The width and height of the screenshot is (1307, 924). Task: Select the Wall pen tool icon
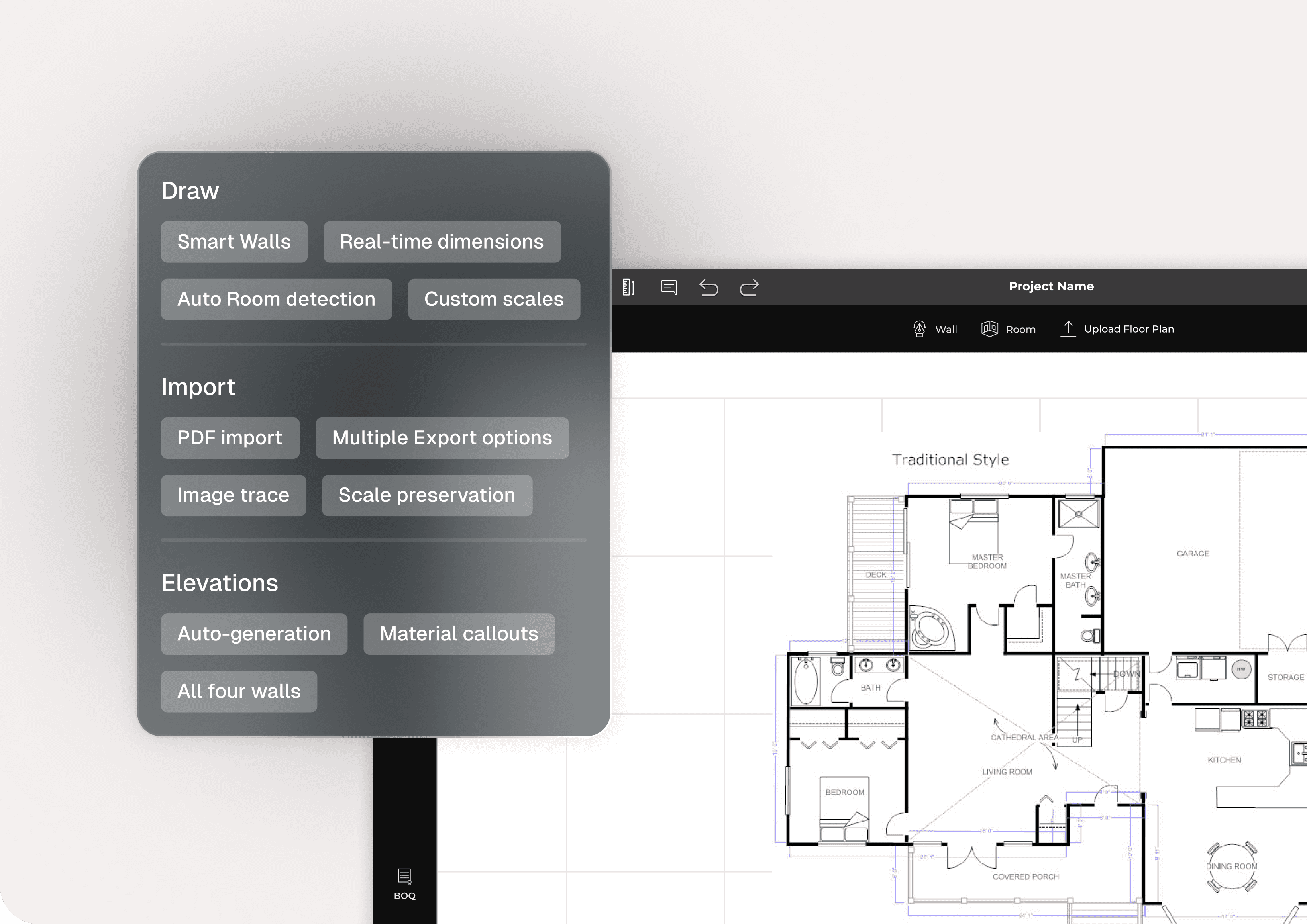pos(919,329)
